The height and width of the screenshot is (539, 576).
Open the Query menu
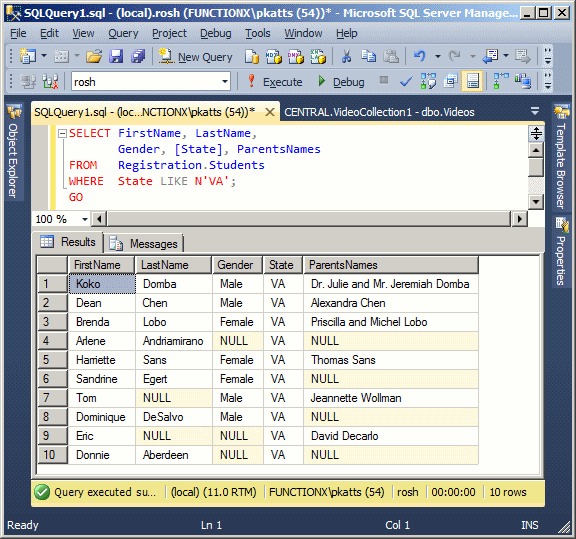click(x=123, y=33)
